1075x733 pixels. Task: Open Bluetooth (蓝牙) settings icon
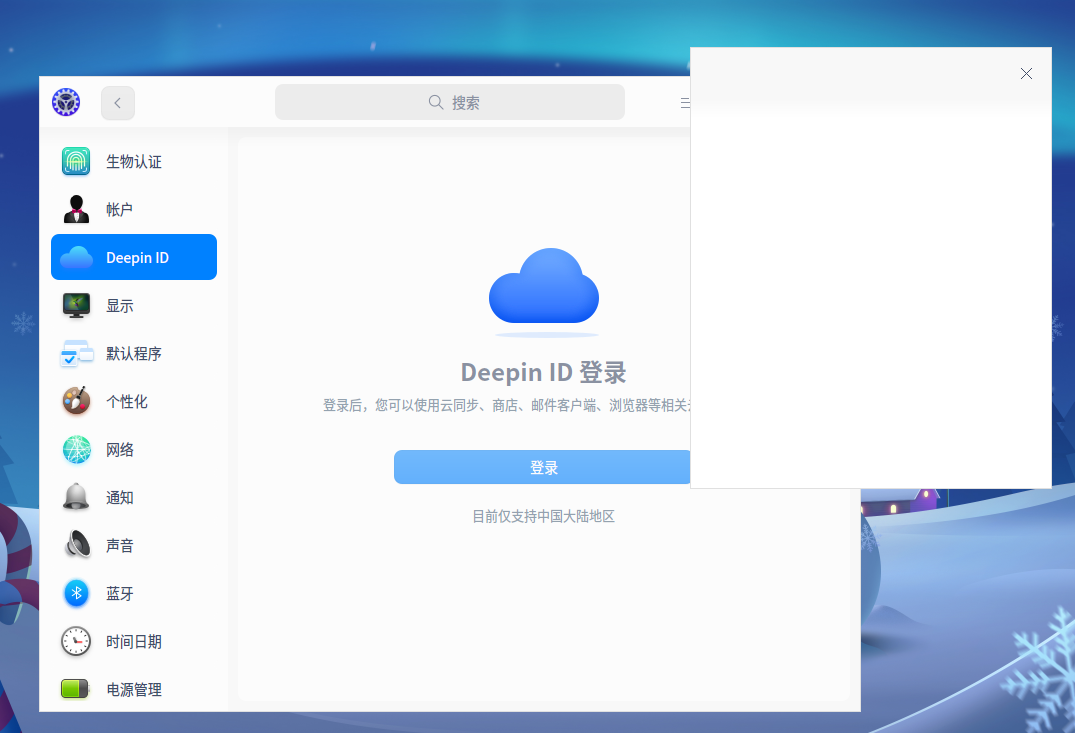tap(75, 593)
